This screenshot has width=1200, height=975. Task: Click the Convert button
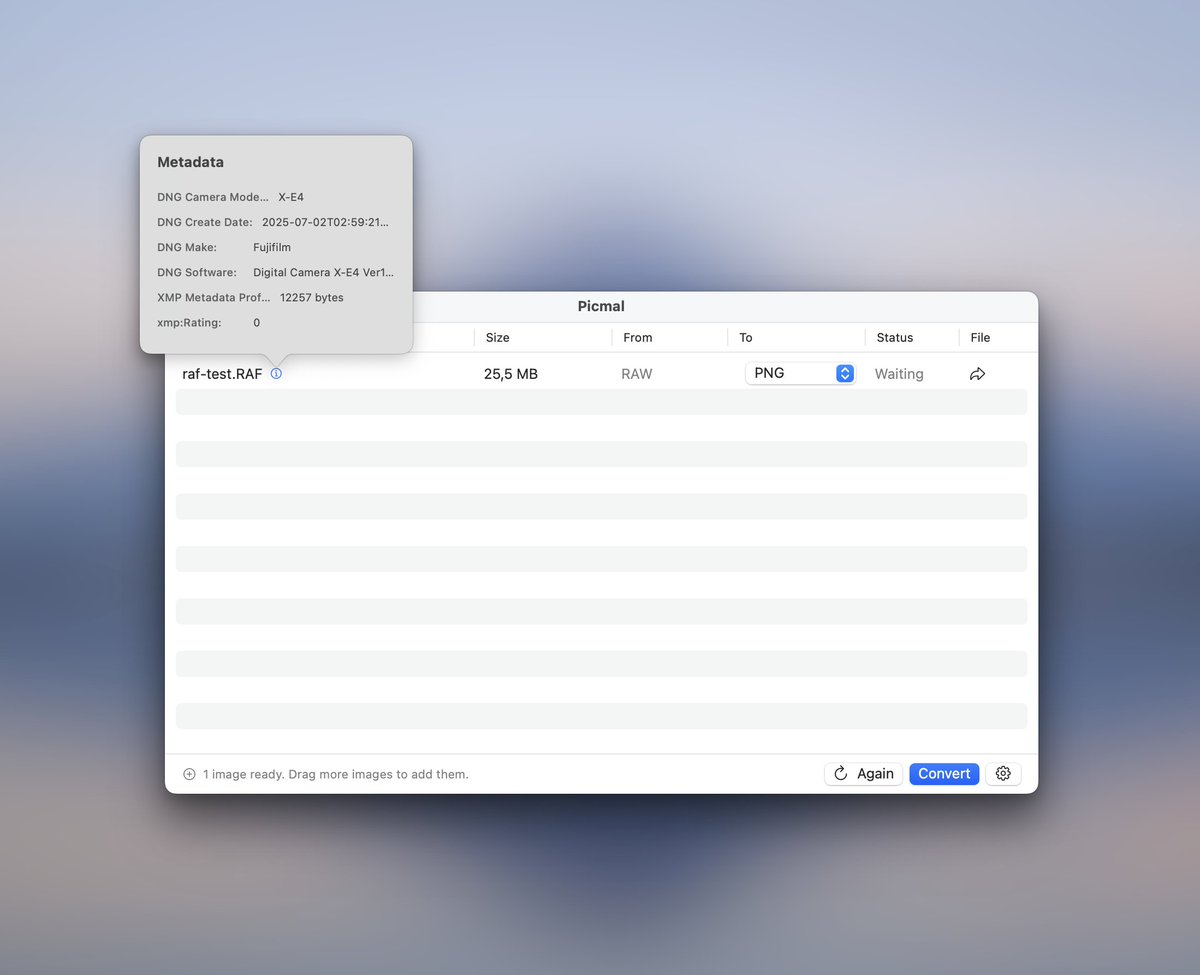[x=944, y=773]
